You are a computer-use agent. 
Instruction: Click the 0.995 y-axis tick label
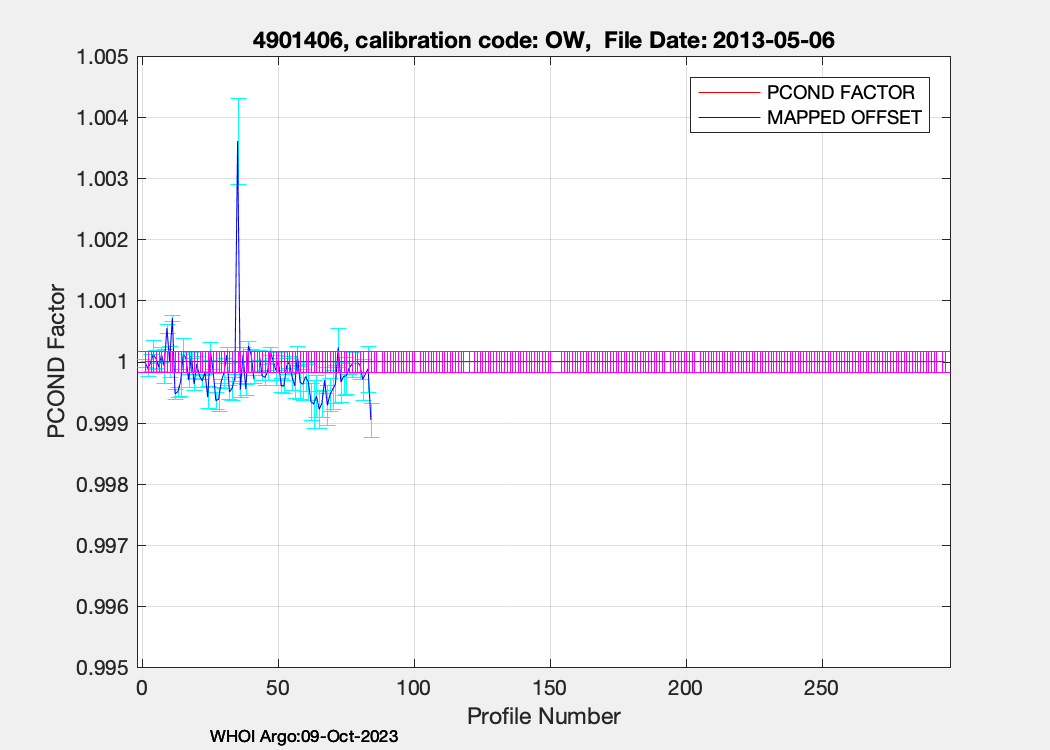tap(103, 668)
